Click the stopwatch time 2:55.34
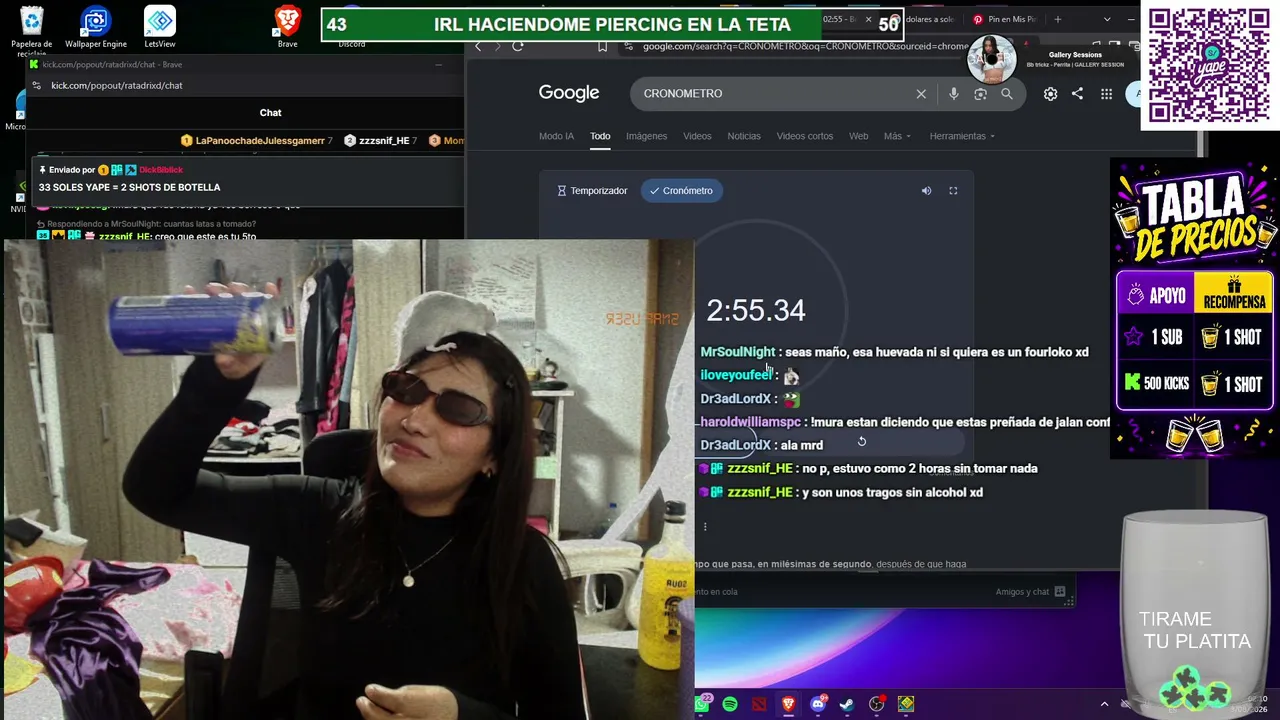Screen dimensions: 1280x720 click(756, 311)
